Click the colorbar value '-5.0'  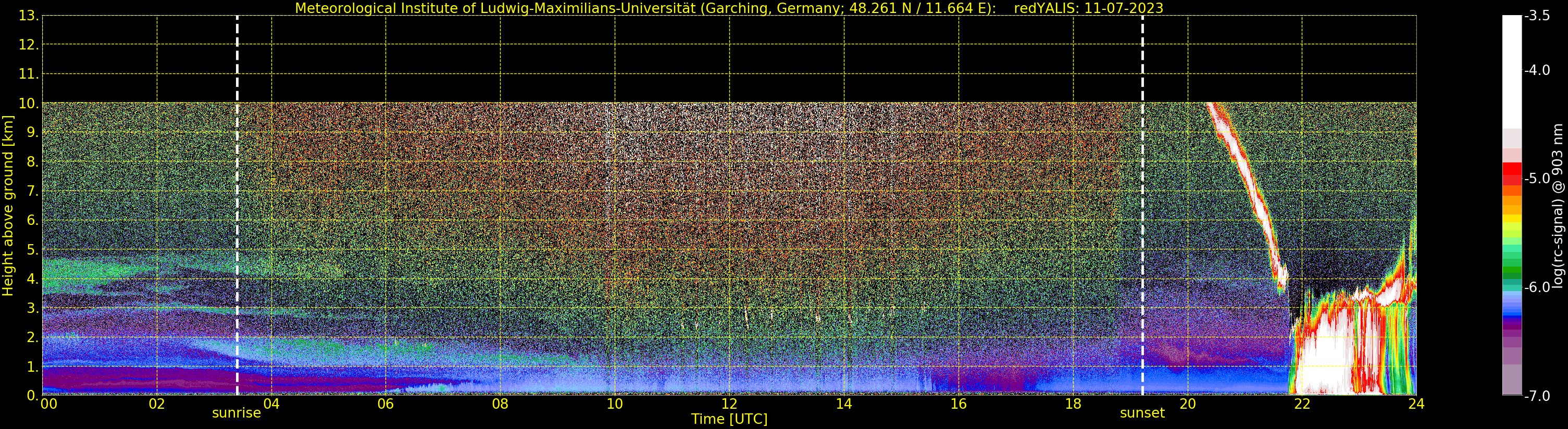(x=1537, y=178)
